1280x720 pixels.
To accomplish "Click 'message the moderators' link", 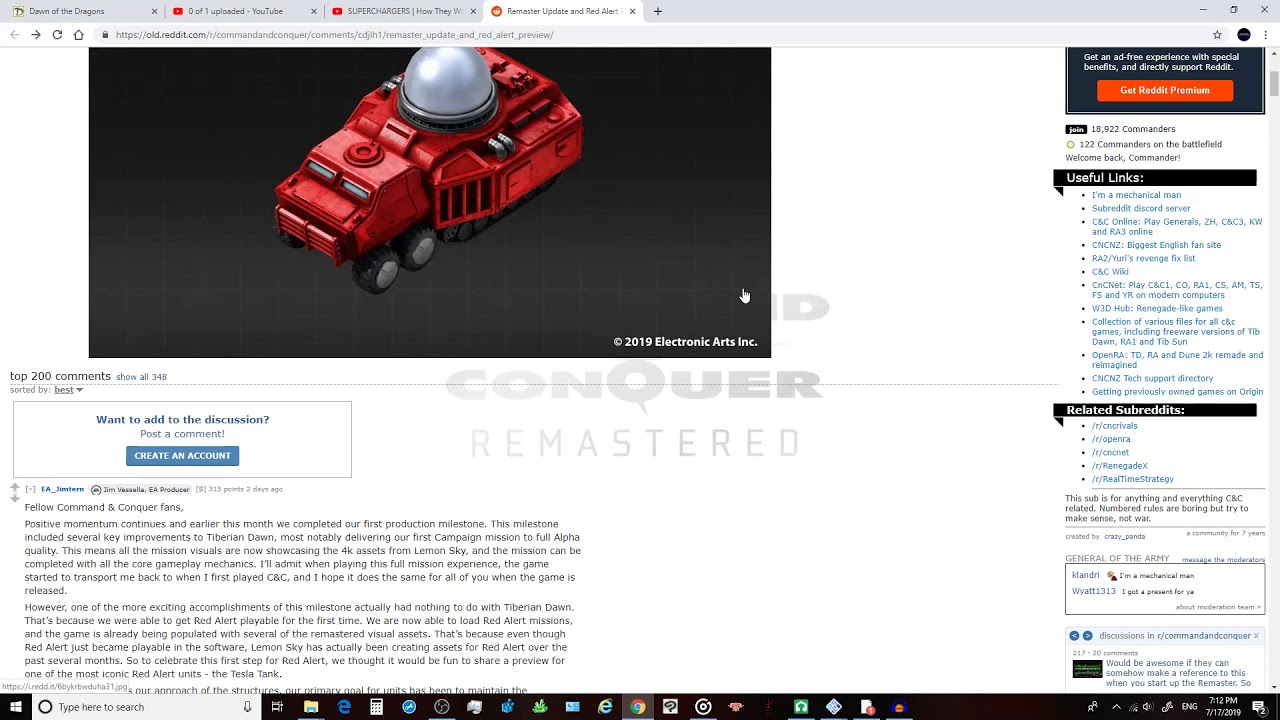I will point(1223,560).
